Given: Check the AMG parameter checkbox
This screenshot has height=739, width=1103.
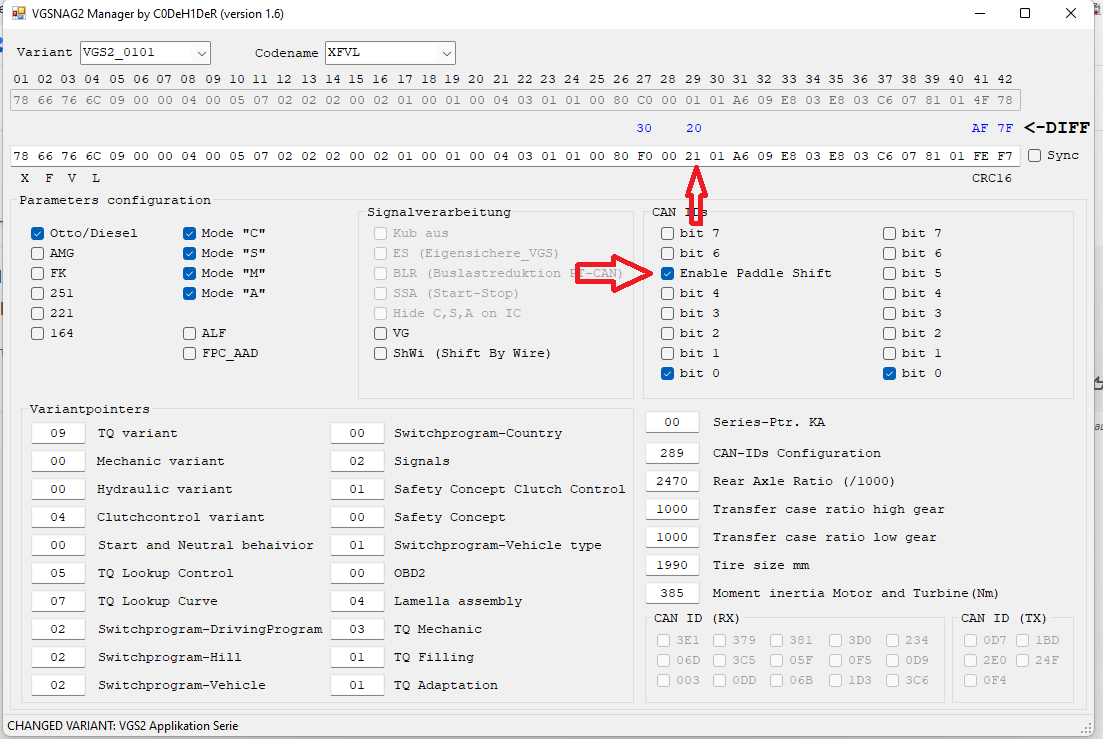Looking at the screenshot, I should pyautogui.click(x=38, y=253).
